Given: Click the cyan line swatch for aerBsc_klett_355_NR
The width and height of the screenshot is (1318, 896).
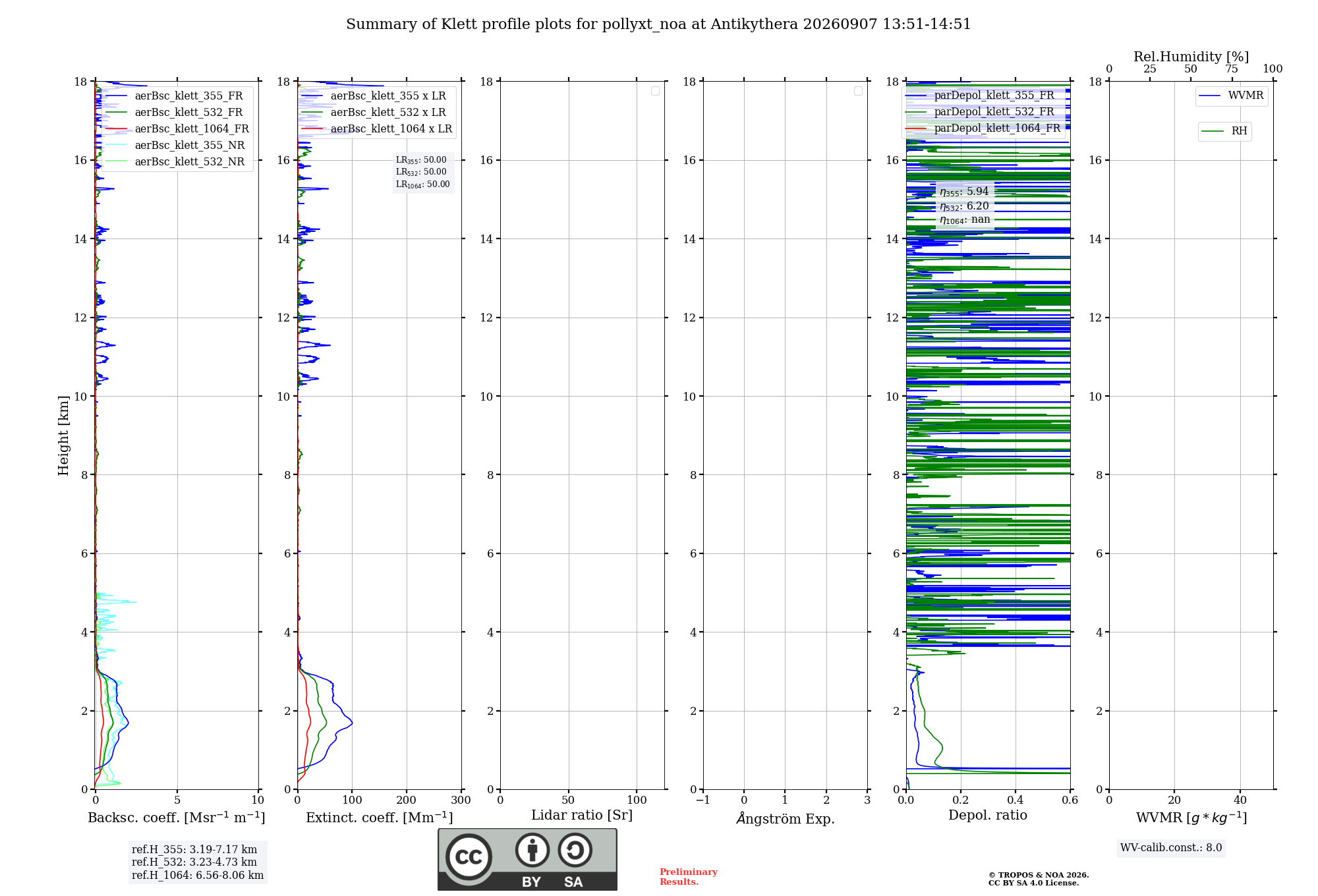Looking at the screenshot, I should pos(116,146).
